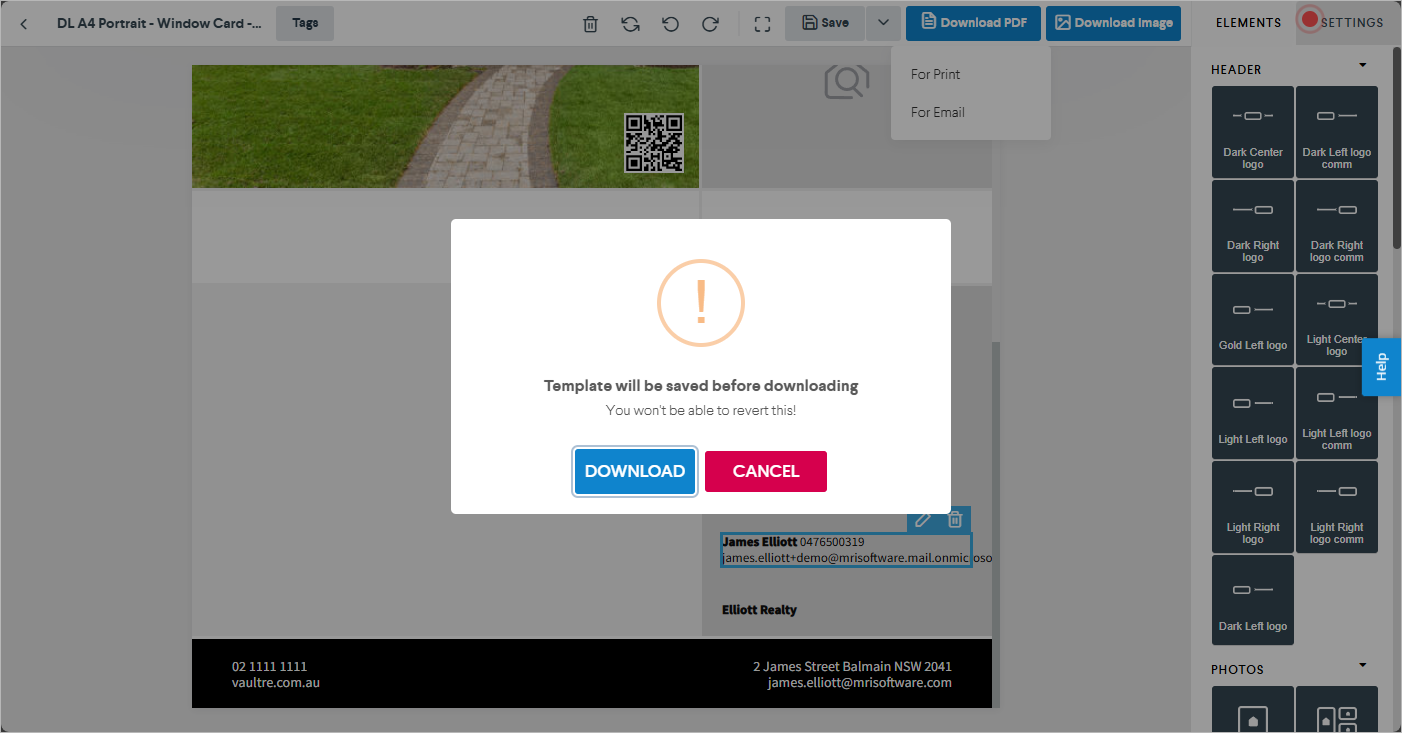Add the Light Center logo header element
This screenshot has height=733, width=1402.
[x=1337, y=320]
